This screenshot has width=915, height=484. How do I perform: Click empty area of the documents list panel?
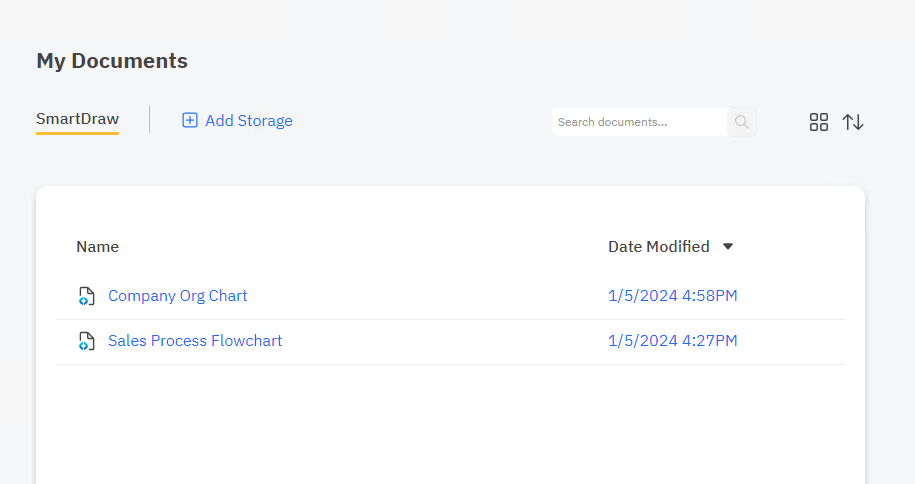click(450, 425)
